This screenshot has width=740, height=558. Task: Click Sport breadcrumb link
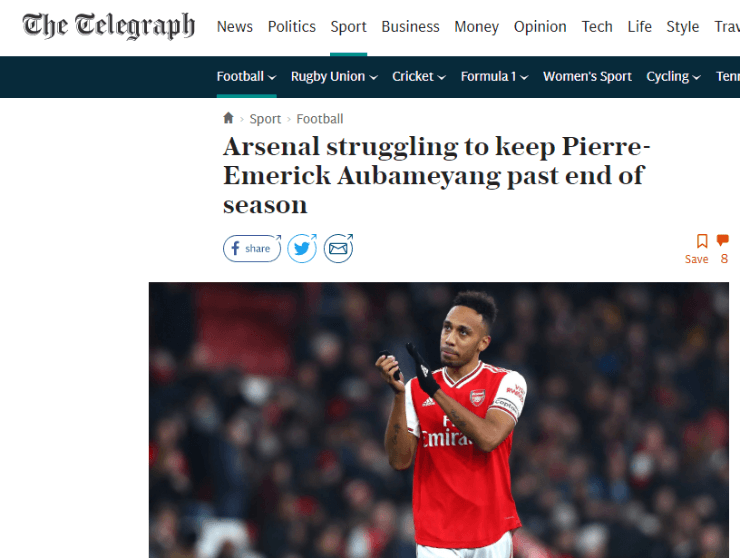(265, 118)
